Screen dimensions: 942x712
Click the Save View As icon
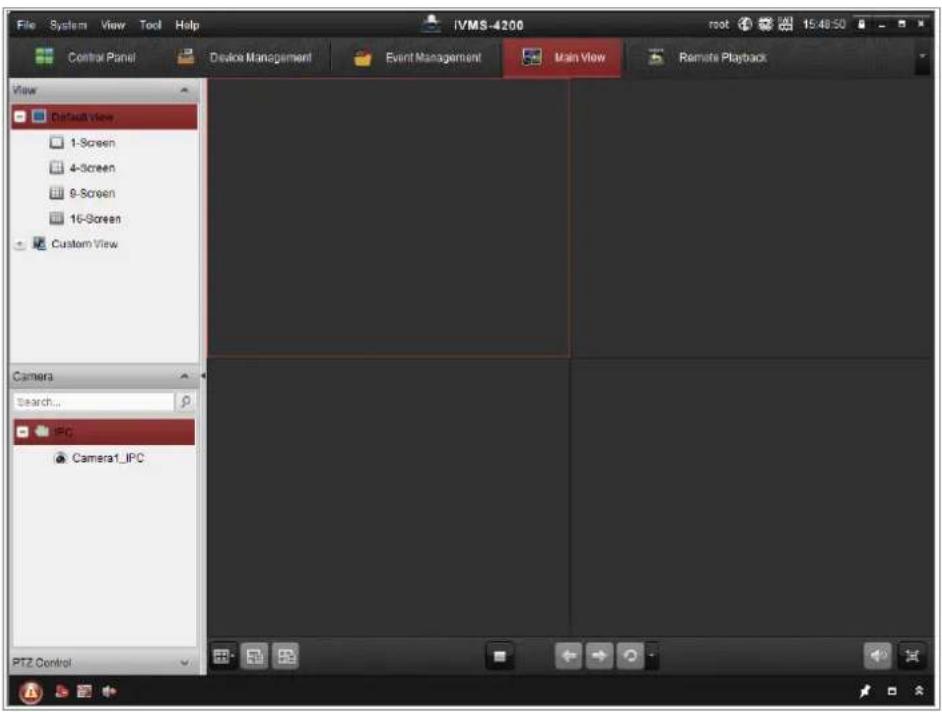tap(286, 656)
